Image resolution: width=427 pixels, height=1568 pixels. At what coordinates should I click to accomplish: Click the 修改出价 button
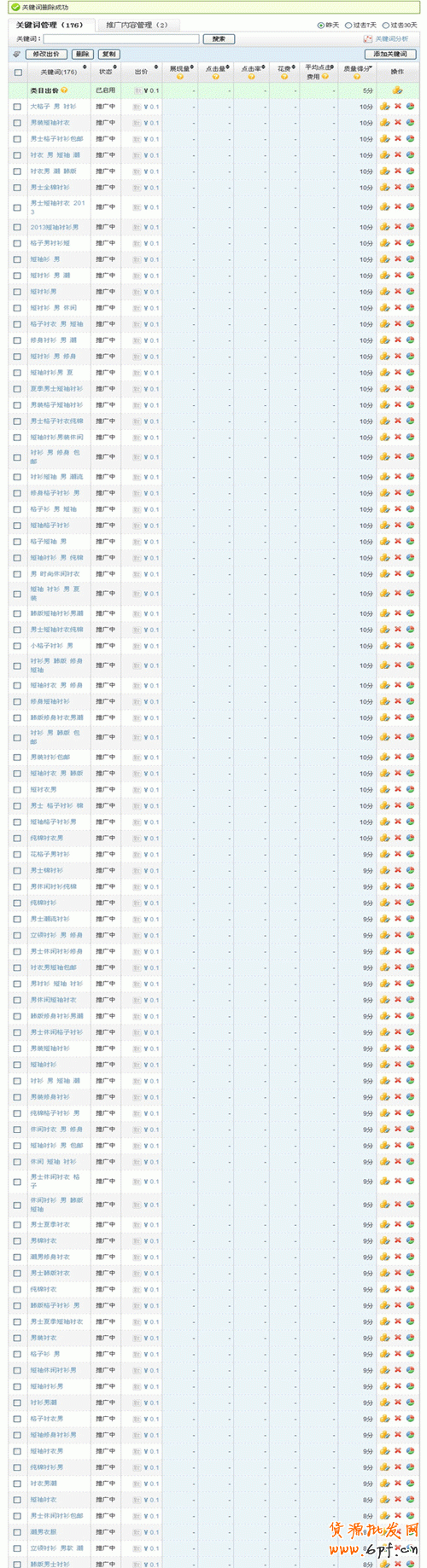tap(46, 55)
